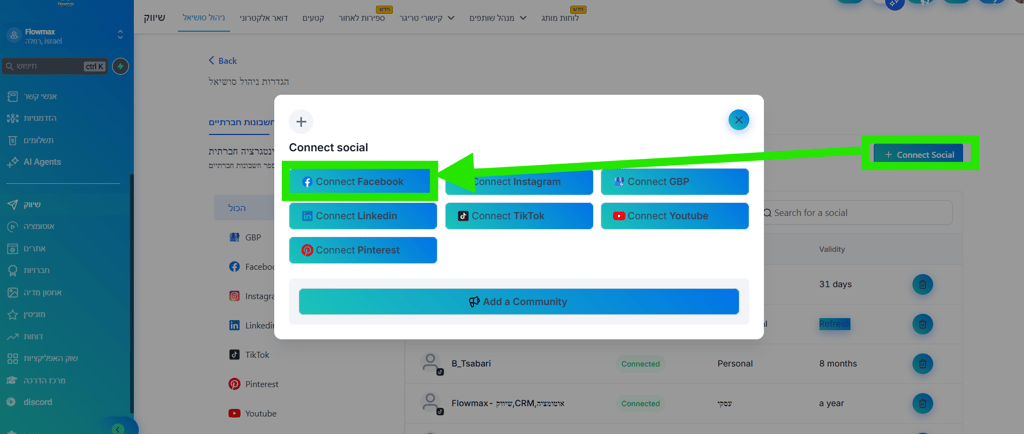Filter accounts by TikTok

click(x=248, y=355)
